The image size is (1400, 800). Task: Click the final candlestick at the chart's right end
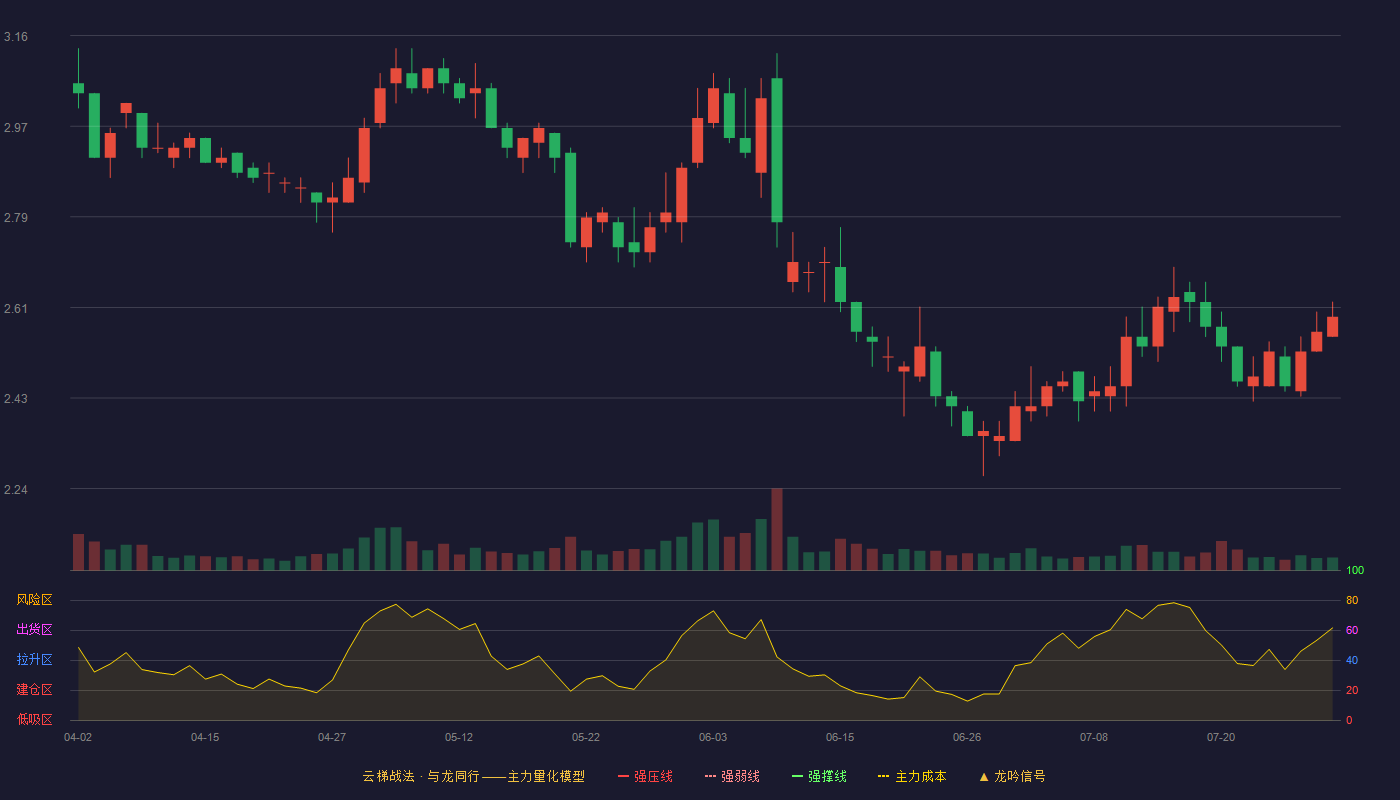coord(1332,326)
